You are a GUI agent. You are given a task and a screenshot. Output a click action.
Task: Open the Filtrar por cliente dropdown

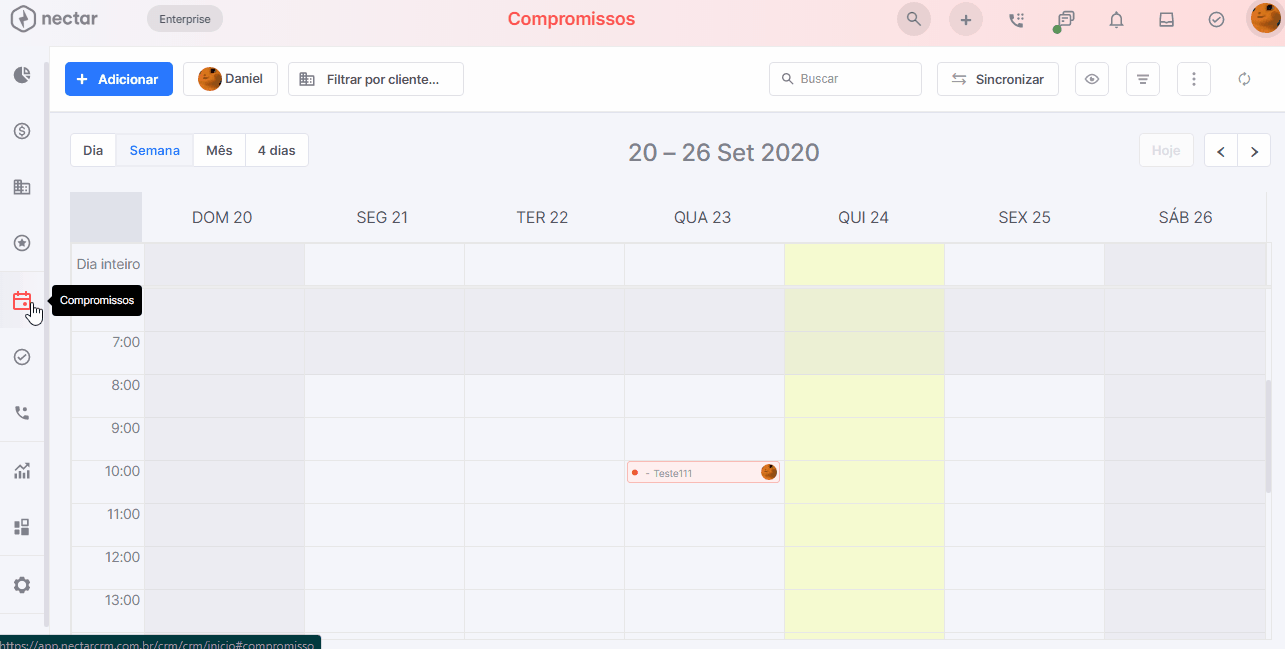376,79
